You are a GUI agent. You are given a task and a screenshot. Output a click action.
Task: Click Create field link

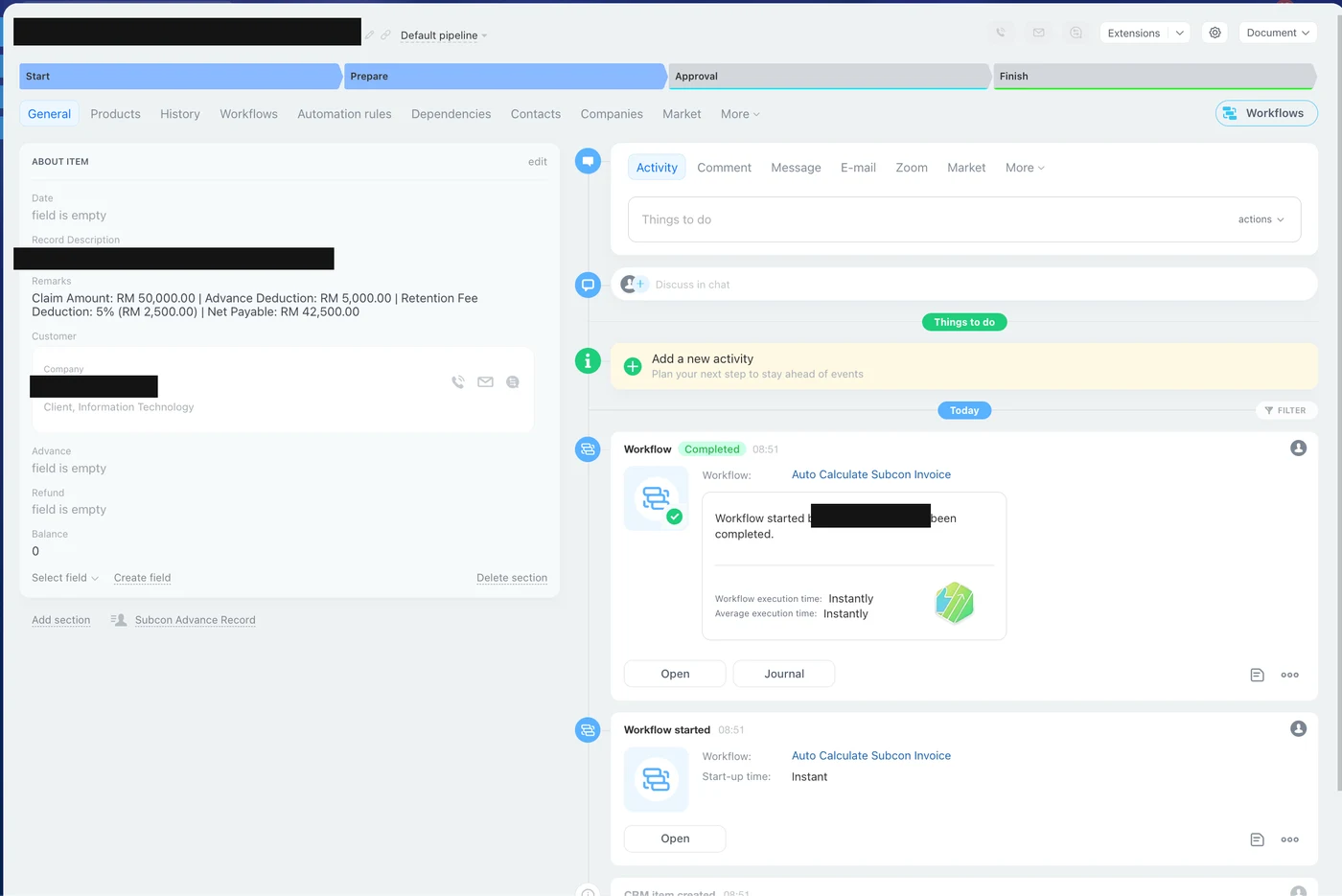coord(142,578)
